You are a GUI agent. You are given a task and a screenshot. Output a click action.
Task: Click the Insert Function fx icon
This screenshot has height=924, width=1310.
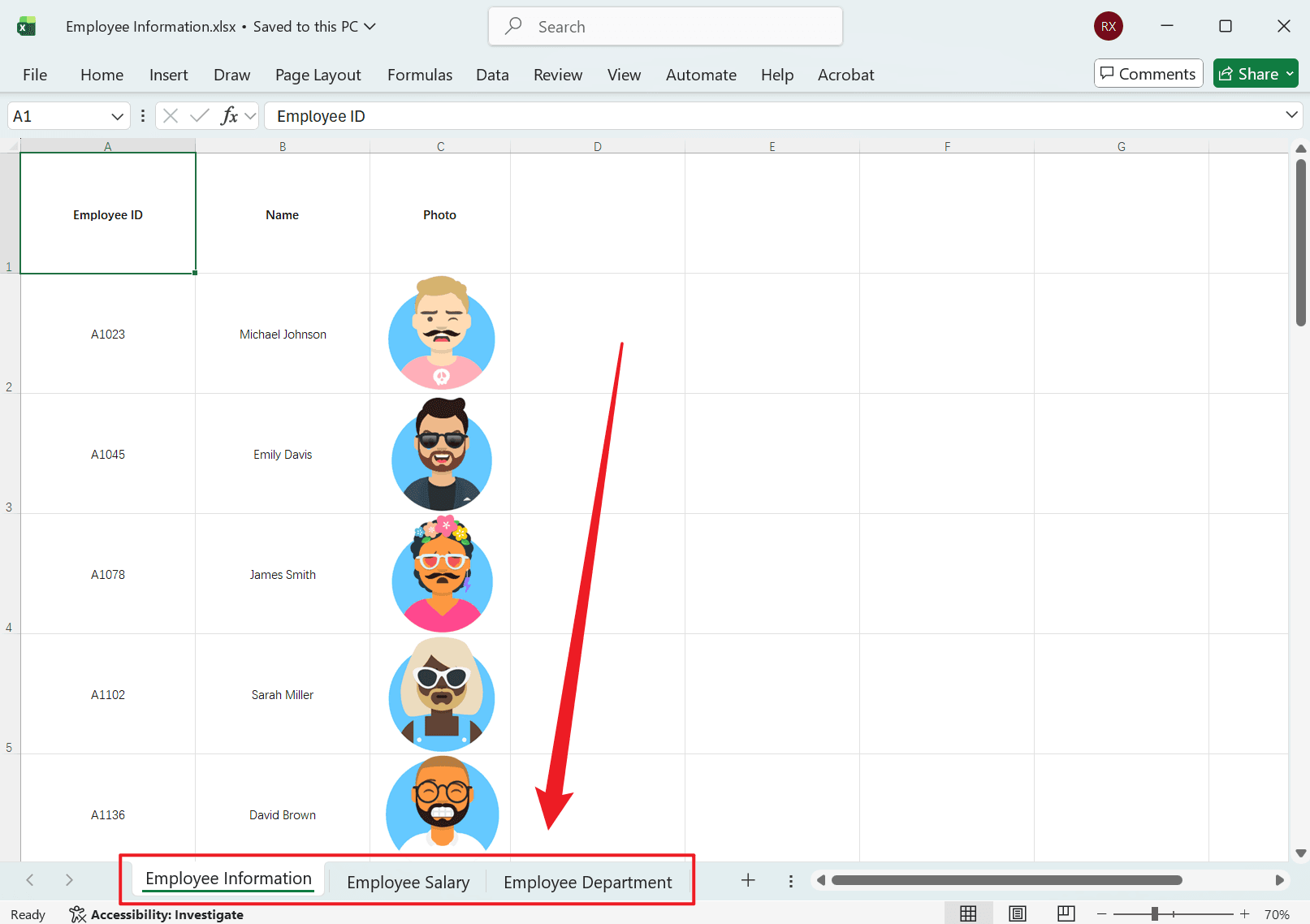point(229,116)
